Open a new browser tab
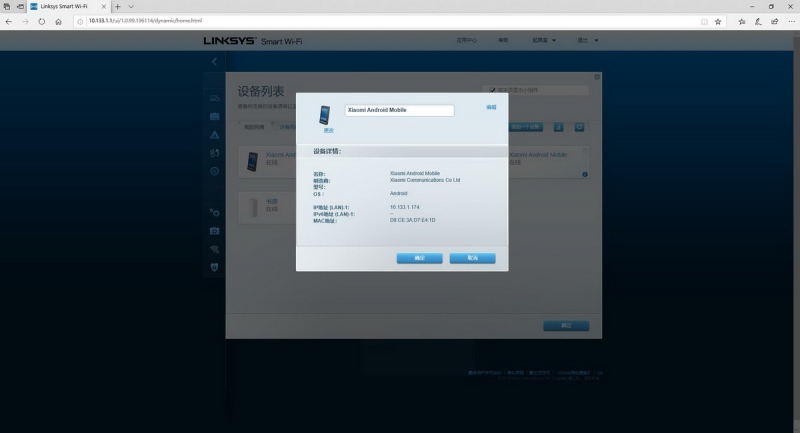 117,7
